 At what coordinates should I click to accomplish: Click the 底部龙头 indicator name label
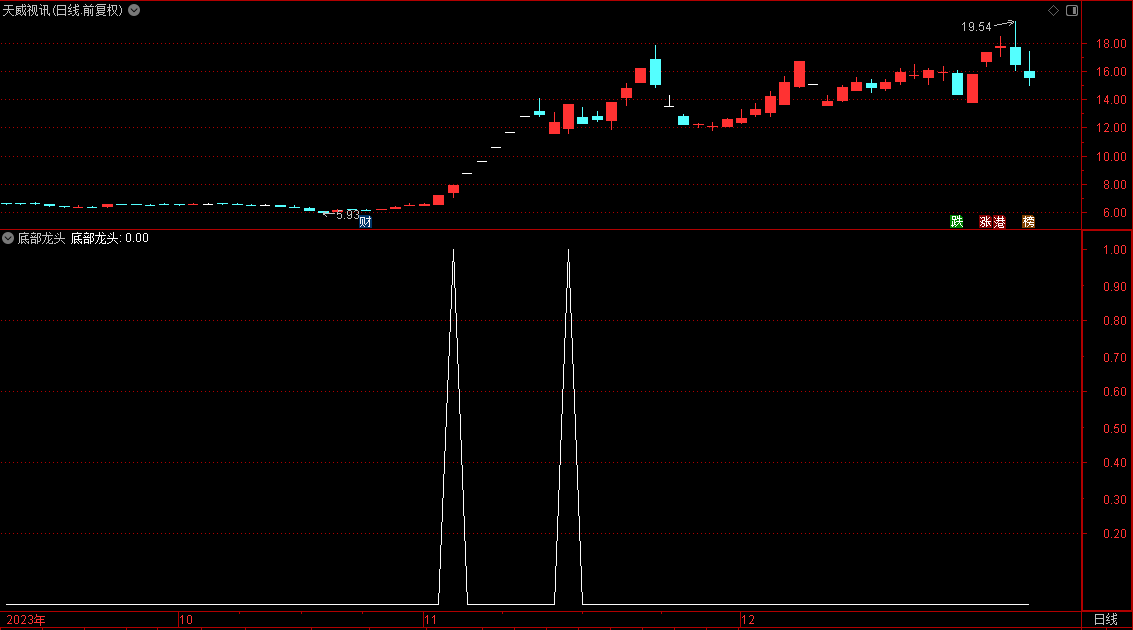tap(41, 238)
